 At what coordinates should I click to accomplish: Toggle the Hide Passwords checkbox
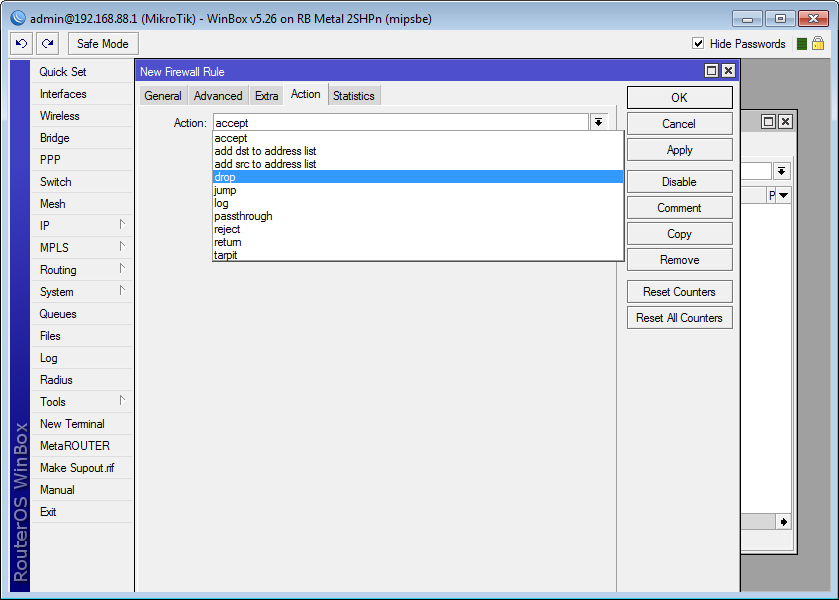click(x=698, y=43)
